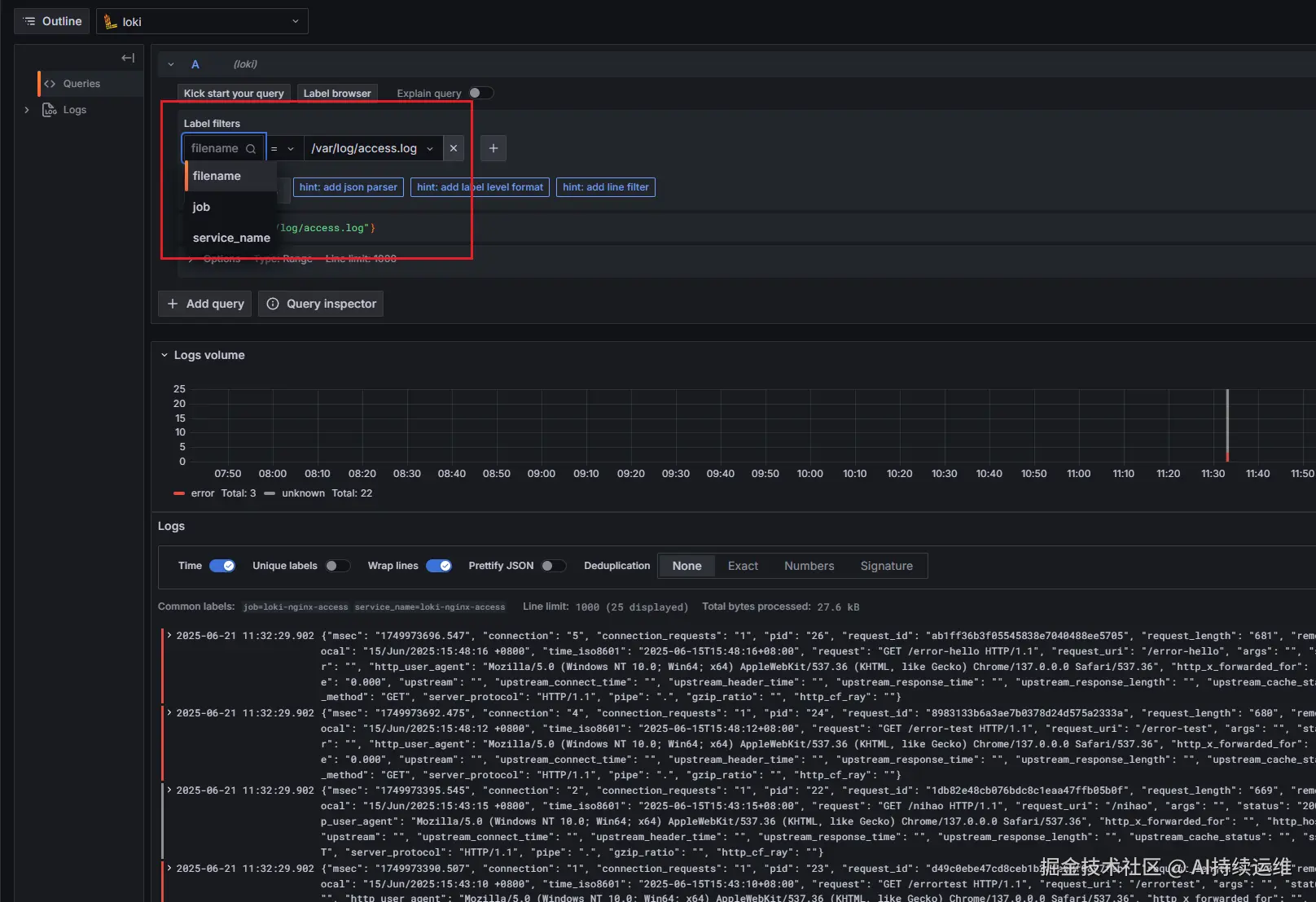Open the Label browser
The width and height of the screenshot is (1316, 902).
337,94
